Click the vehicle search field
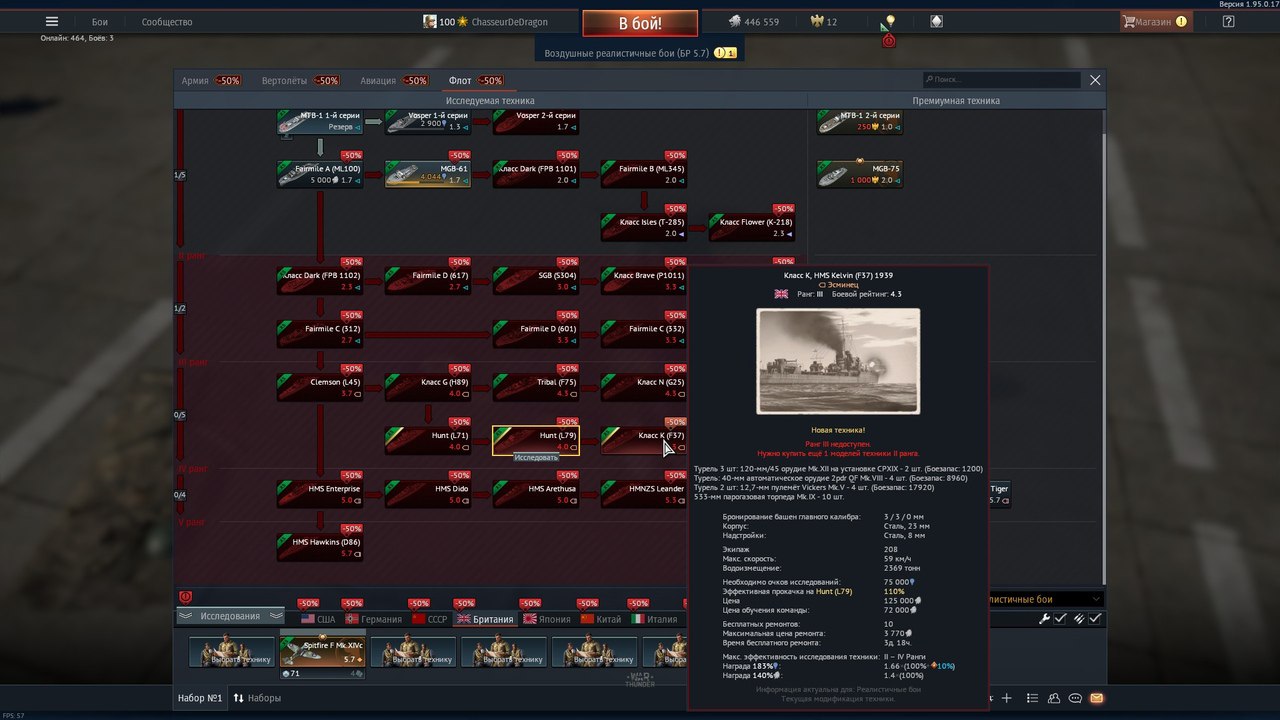This screenshot has height=720, width=1280. (x=1002, y=80)
